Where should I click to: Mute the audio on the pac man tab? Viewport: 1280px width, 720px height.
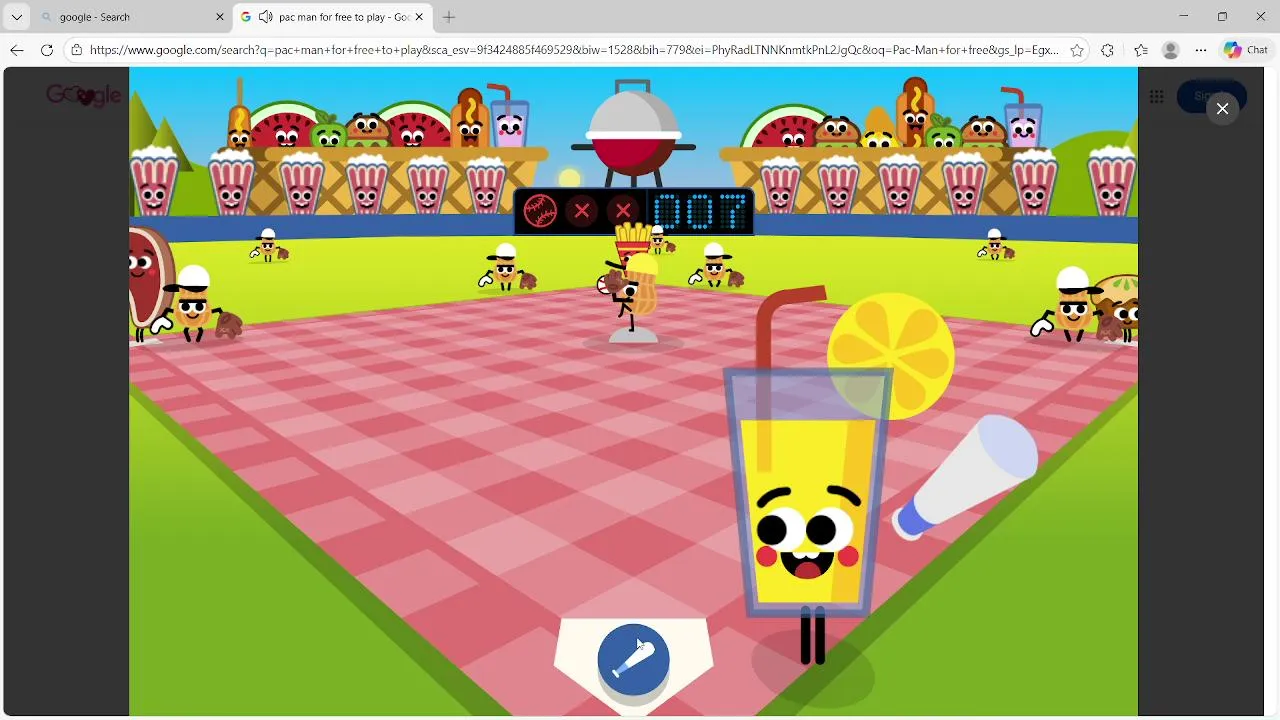pos(265,17)
